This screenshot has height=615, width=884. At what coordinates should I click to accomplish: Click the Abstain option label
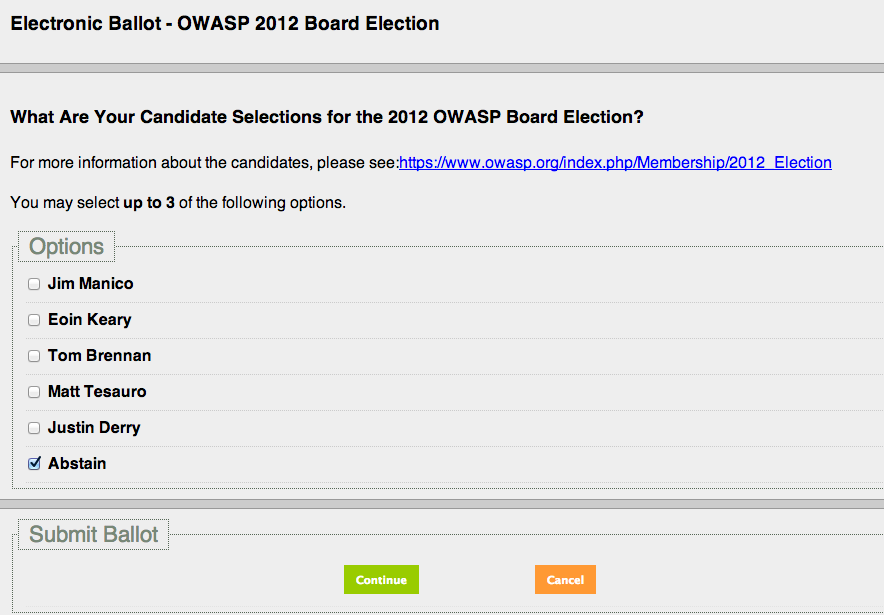[x=77, y=464]
